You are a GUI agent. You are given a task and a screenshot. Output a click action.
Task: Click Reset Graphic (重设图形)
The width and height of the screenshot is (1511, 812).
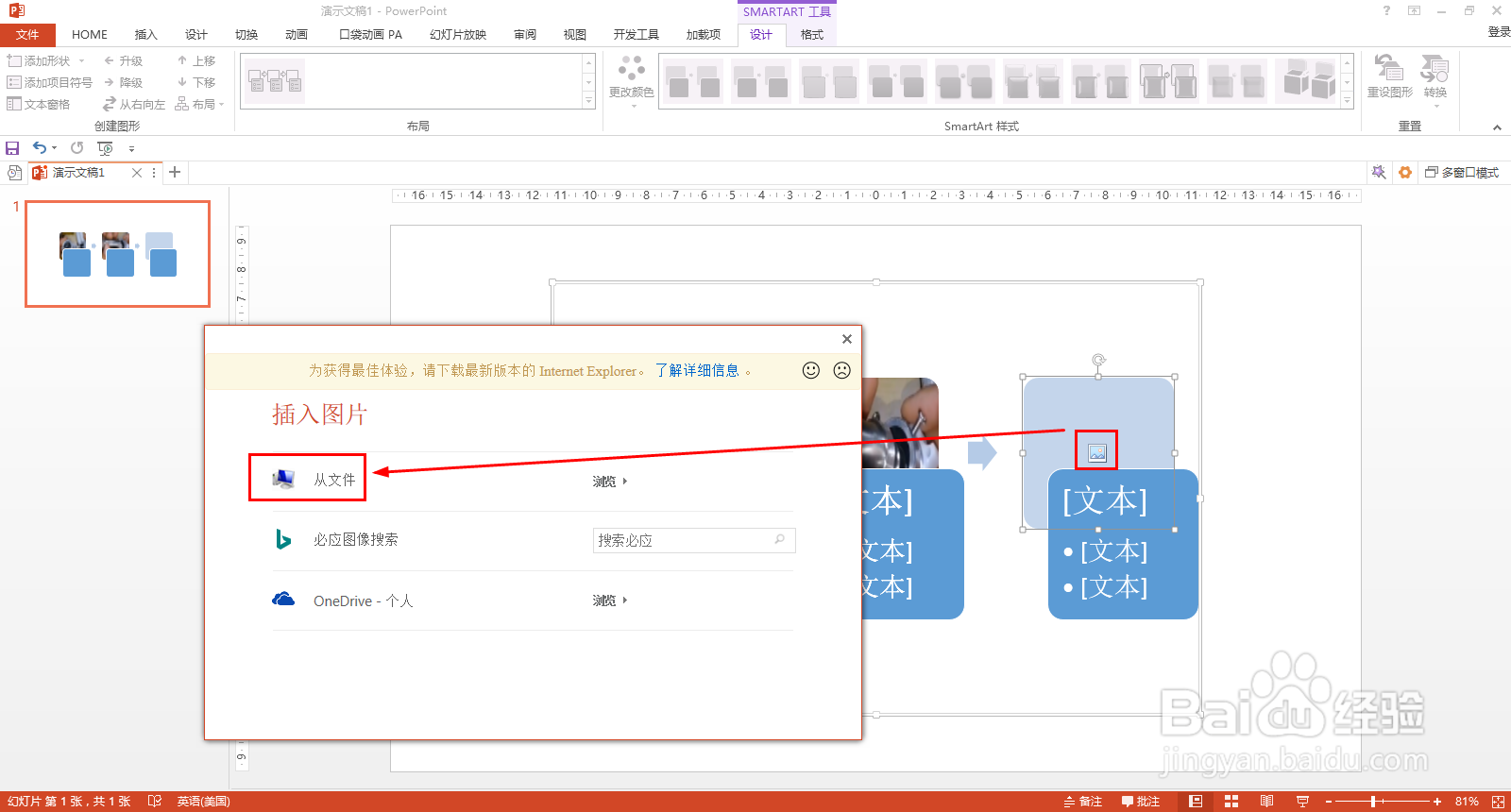(x=1390, y=76)
